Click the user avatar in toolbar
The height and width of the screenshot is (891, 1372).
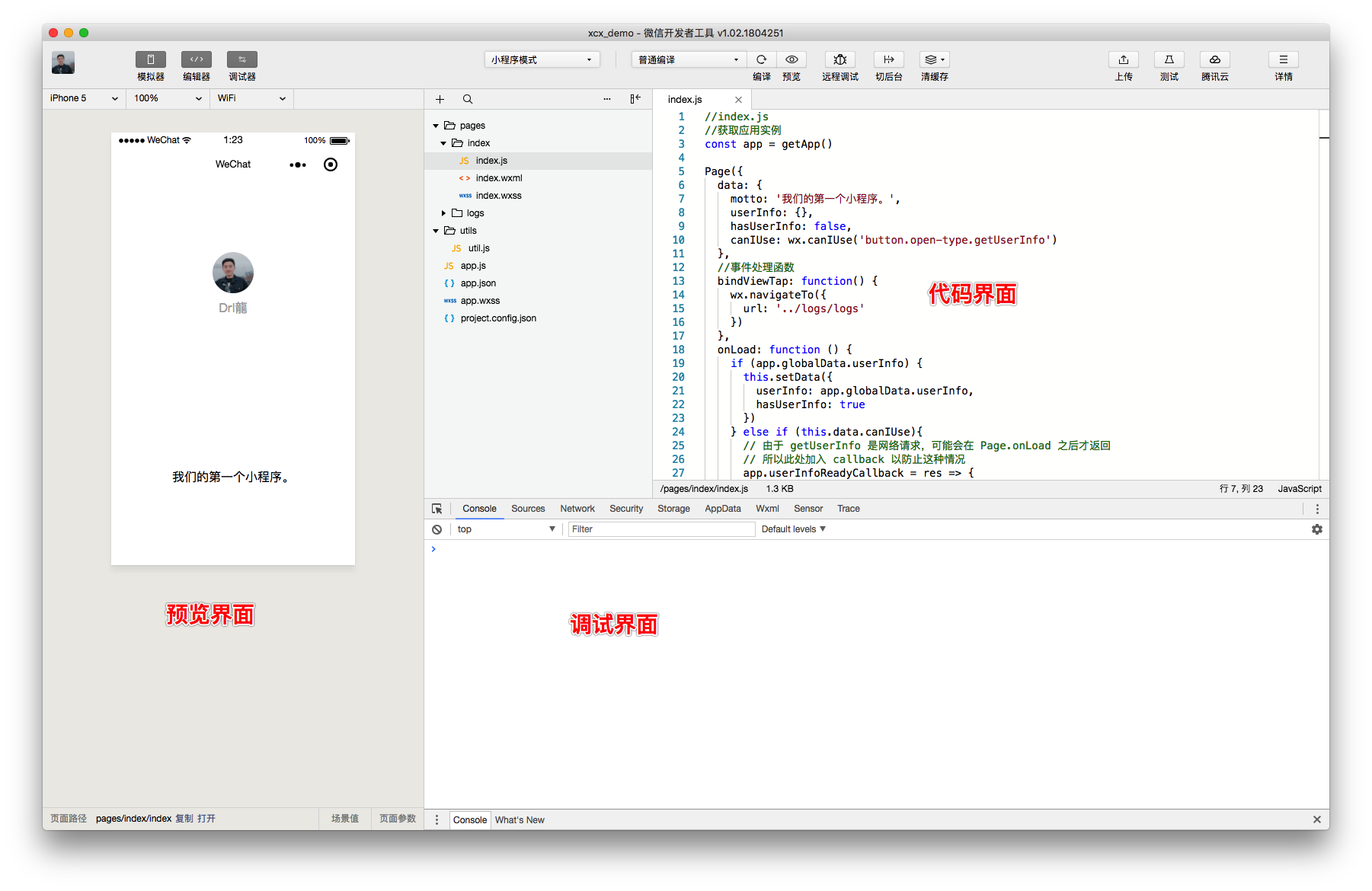(63, 62)
